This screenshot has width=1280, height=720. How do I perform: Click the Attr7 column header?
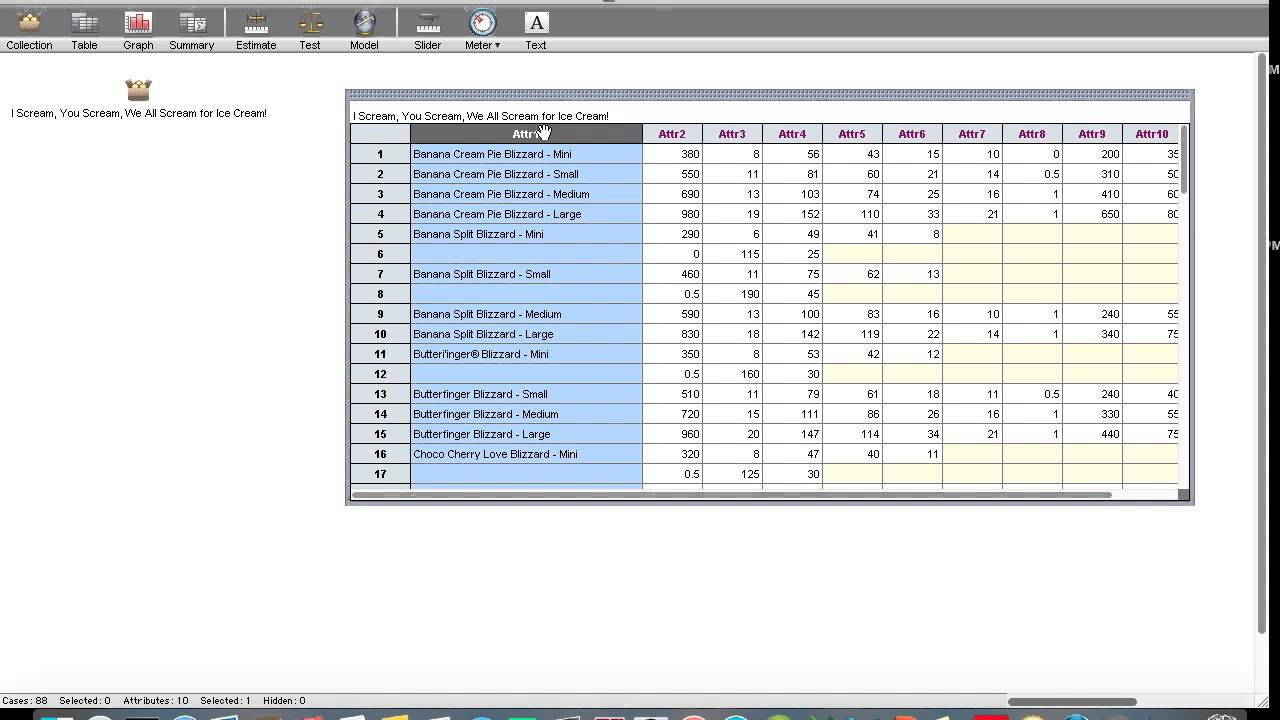coord(972,134)
